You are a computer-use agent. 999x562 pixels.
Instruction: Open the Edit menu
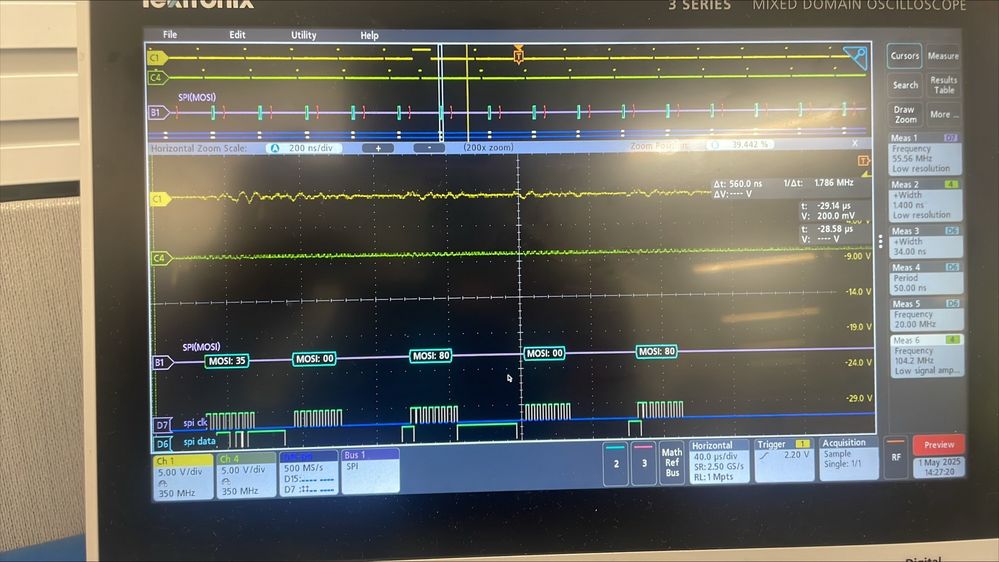[x=237, y=35]
